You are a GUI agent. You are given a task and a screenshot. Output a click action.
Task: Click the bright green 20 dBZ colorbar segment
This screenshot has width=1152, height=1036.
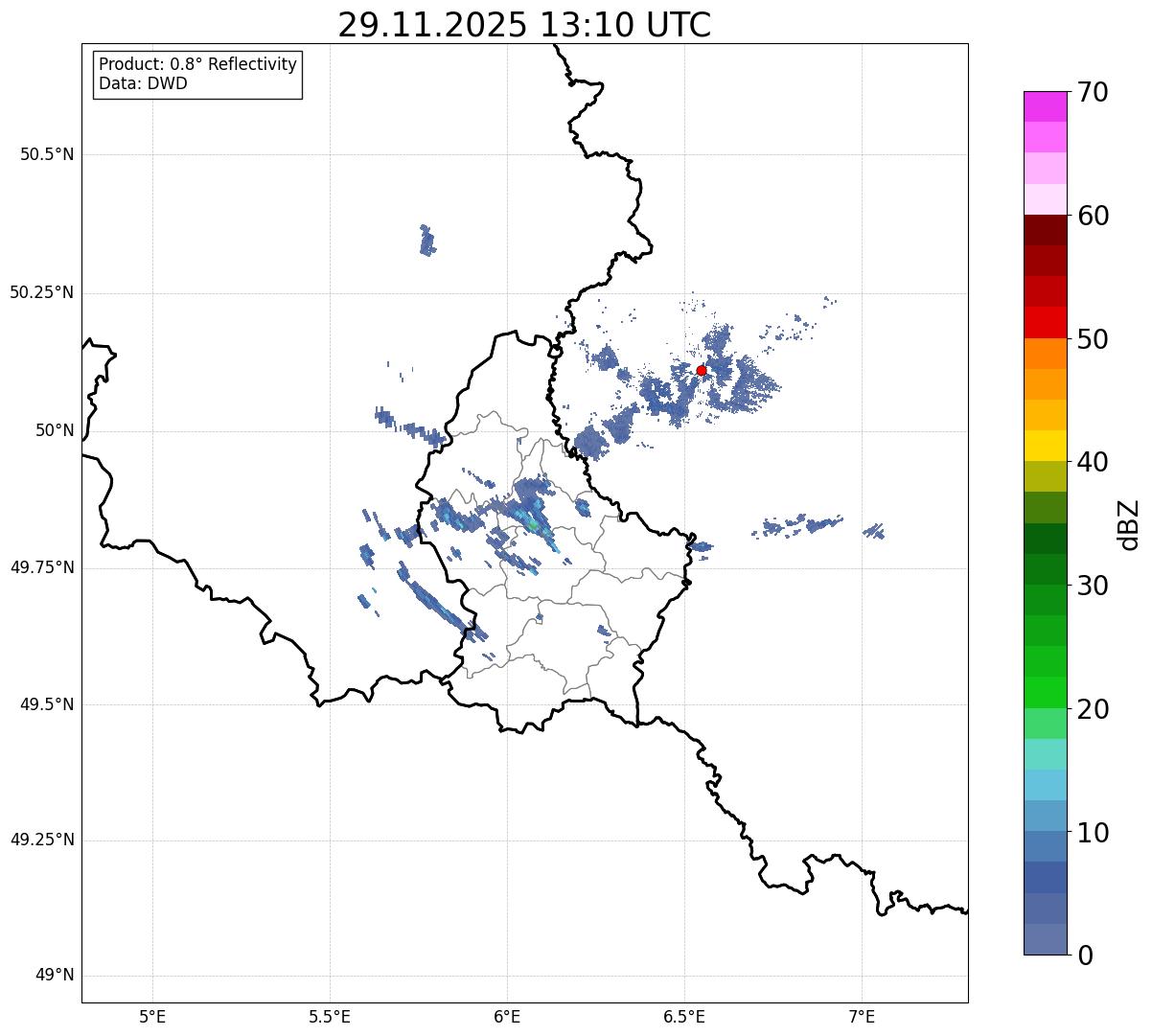coord(1045,693)
